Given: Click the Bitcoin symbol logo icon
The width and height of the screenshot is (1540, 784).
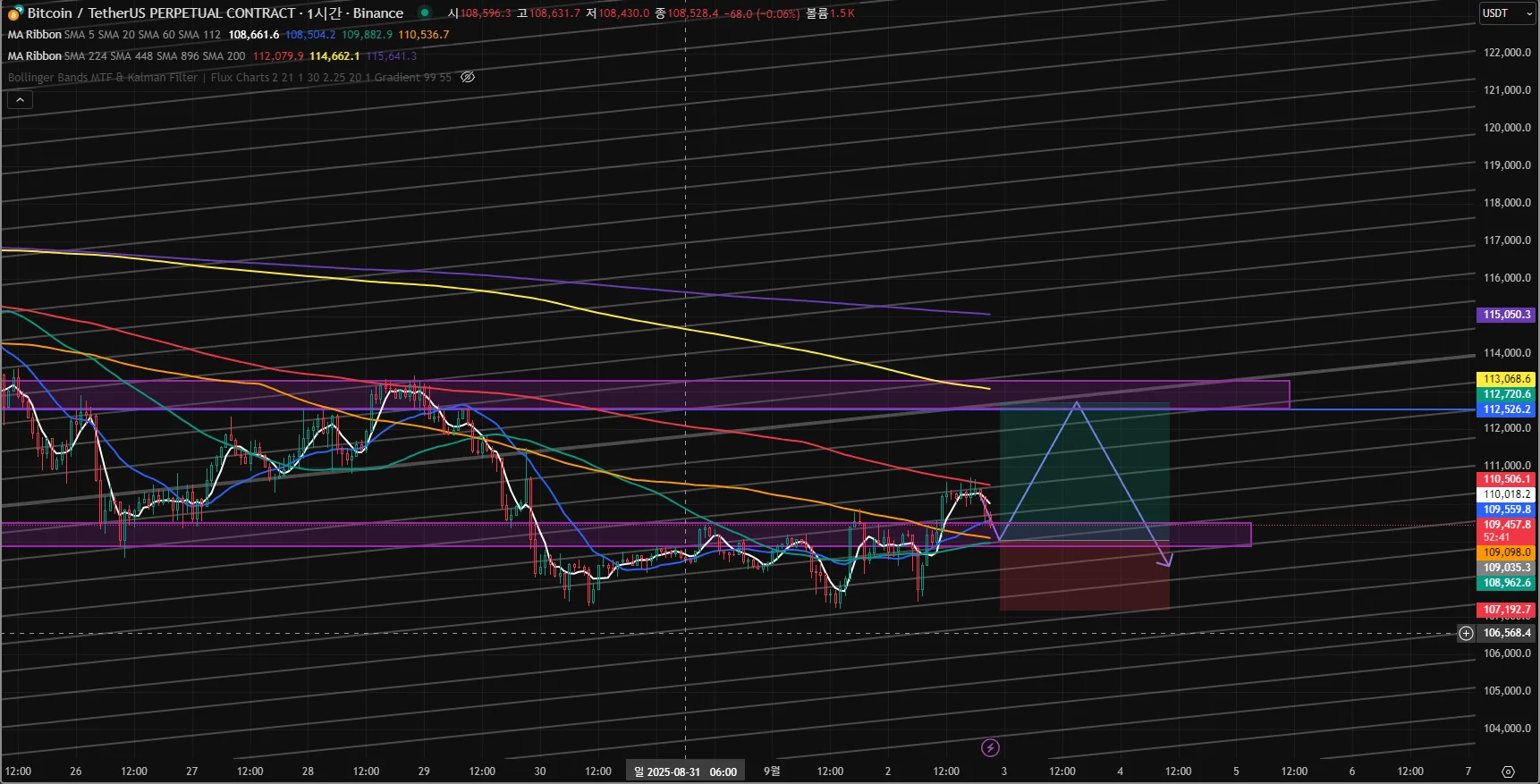Looking at the screenshot, I should tap(15, 13).
